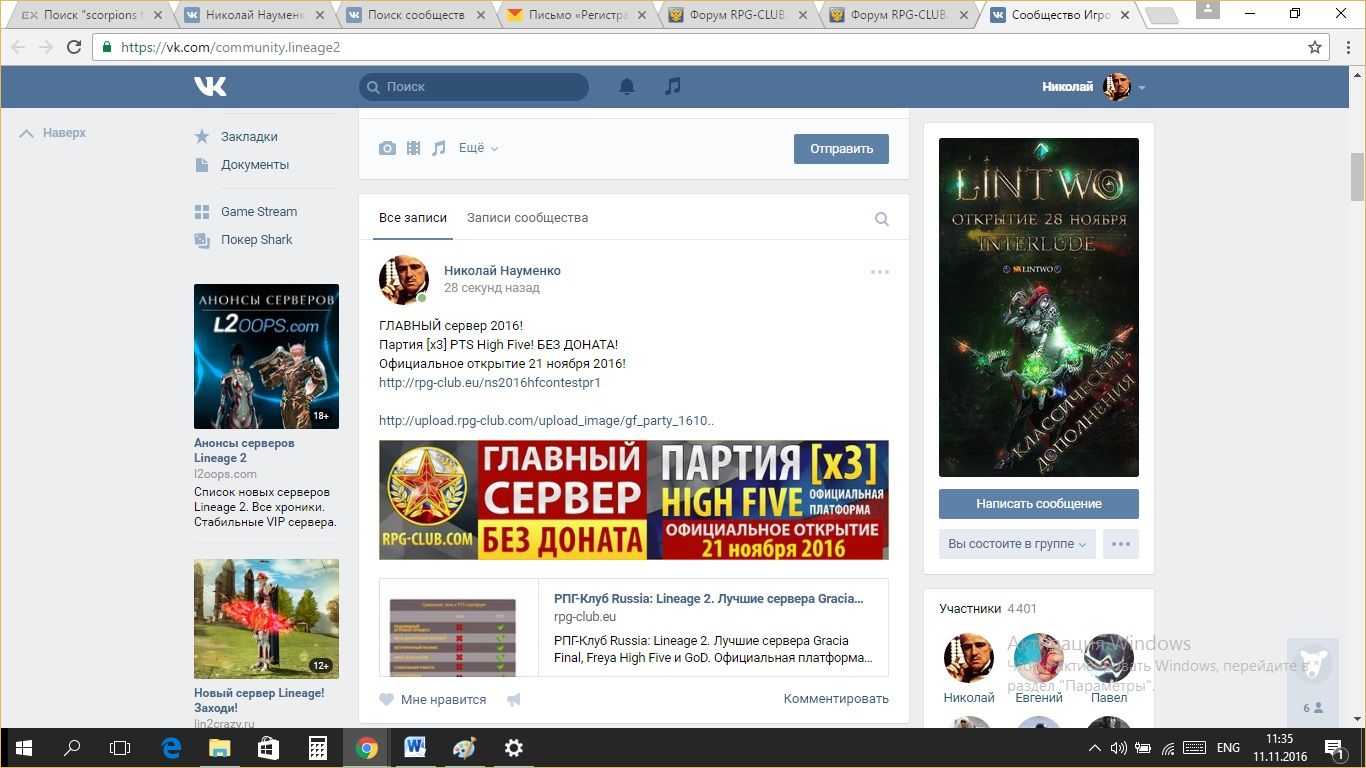This screenshot has height=768, width=1366.
Task: Open the upload.rpg-club.com image link
Action: coord(547,421)
